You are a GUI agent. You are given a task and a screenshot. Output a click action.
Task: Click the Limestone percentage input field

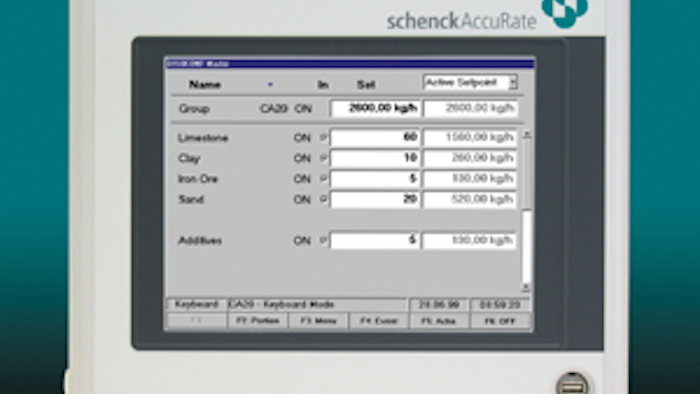375,137
